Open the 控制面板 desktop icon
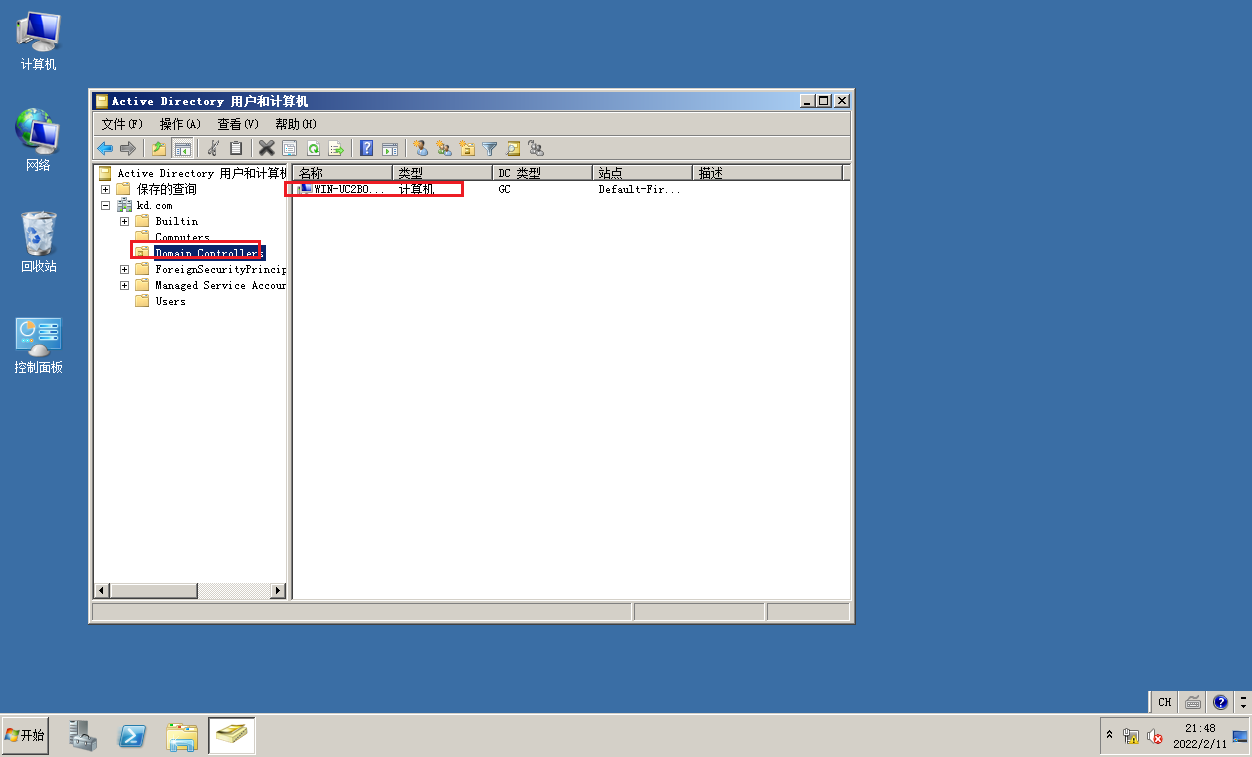 [x=39, y=346]
